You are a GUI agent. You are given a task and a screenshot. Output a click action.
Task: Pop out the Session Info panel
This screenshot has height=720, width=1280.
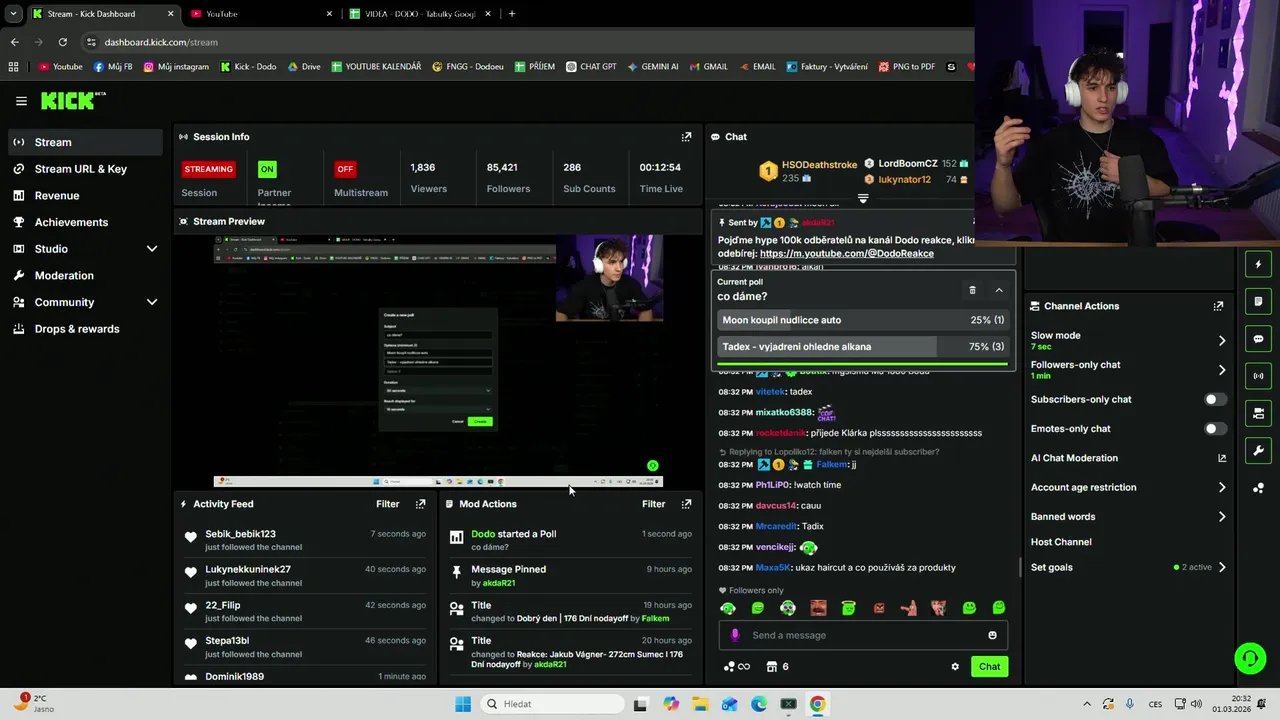click(x=686, y=137)
